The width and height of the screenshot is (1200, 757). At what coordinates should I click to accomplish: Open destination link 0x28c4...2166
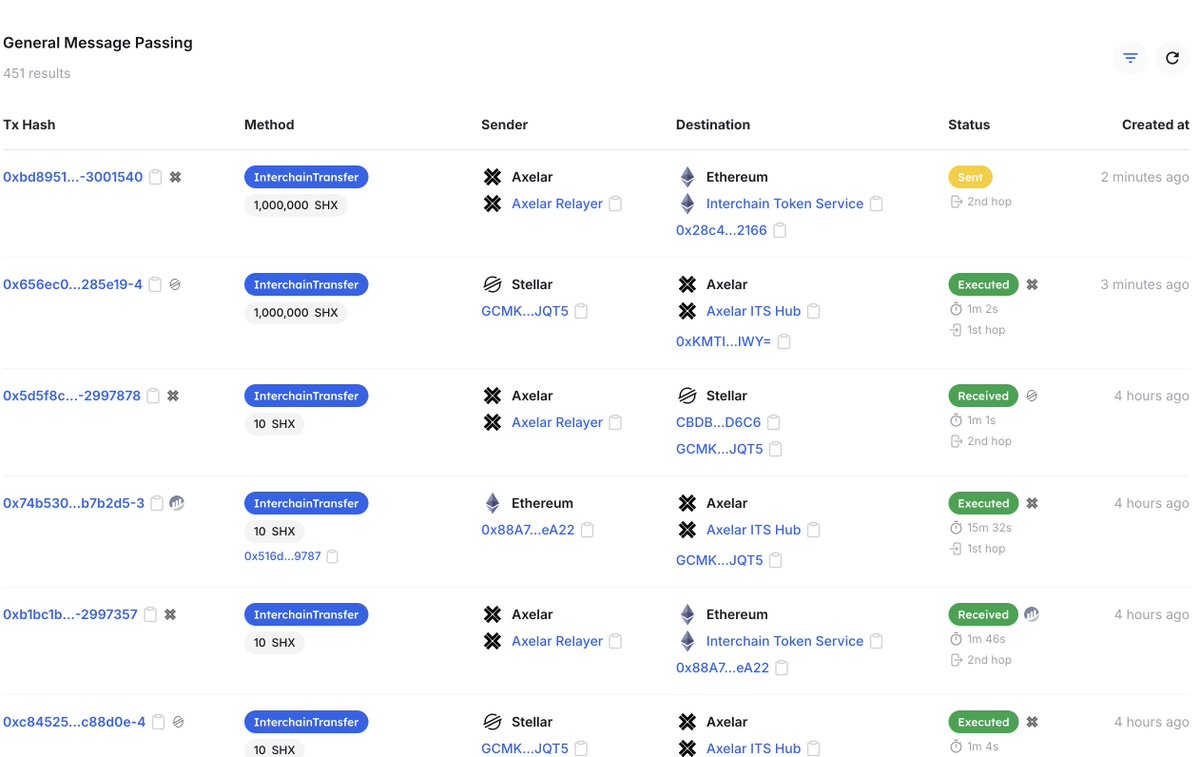click(x=721, y=231)
